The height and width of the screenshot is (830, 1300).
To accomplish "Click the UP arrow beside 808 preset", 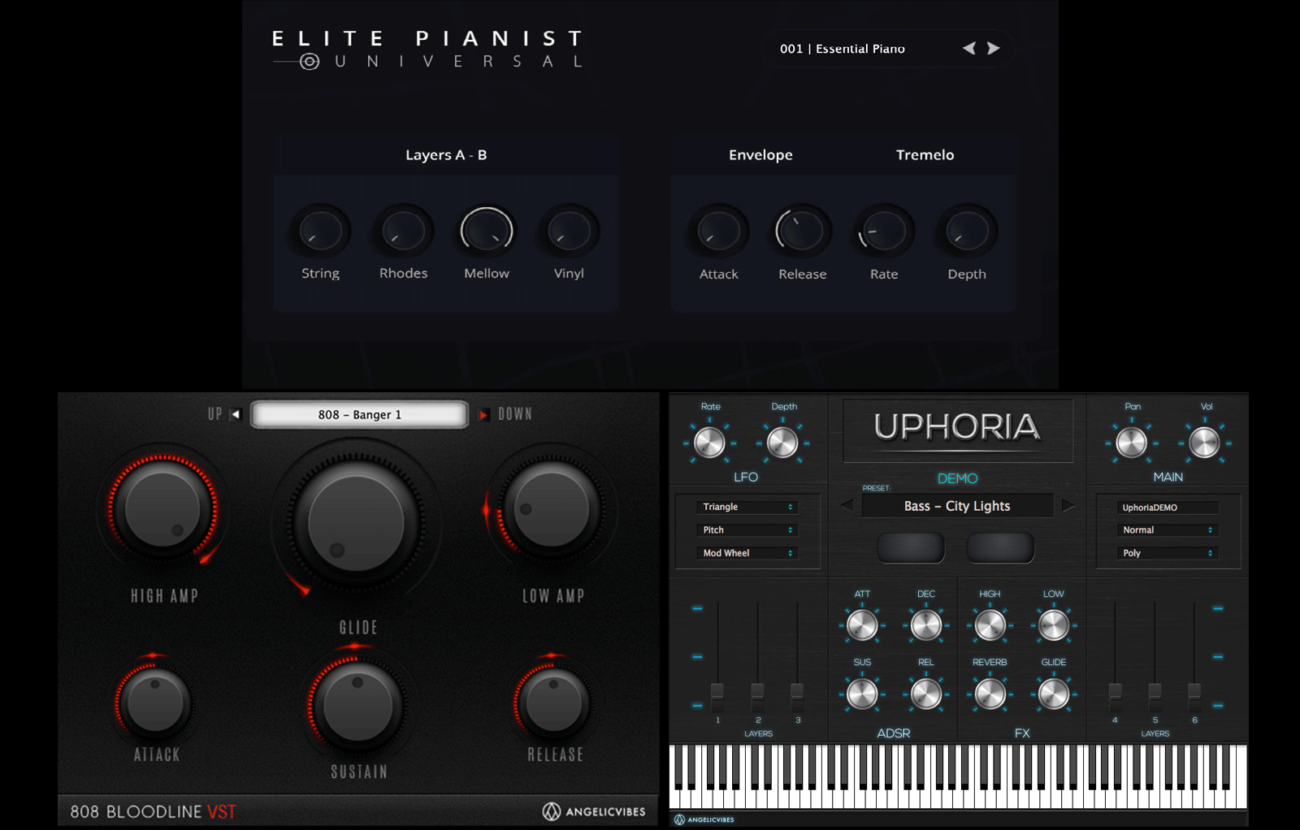I will (x=235, y=414).
